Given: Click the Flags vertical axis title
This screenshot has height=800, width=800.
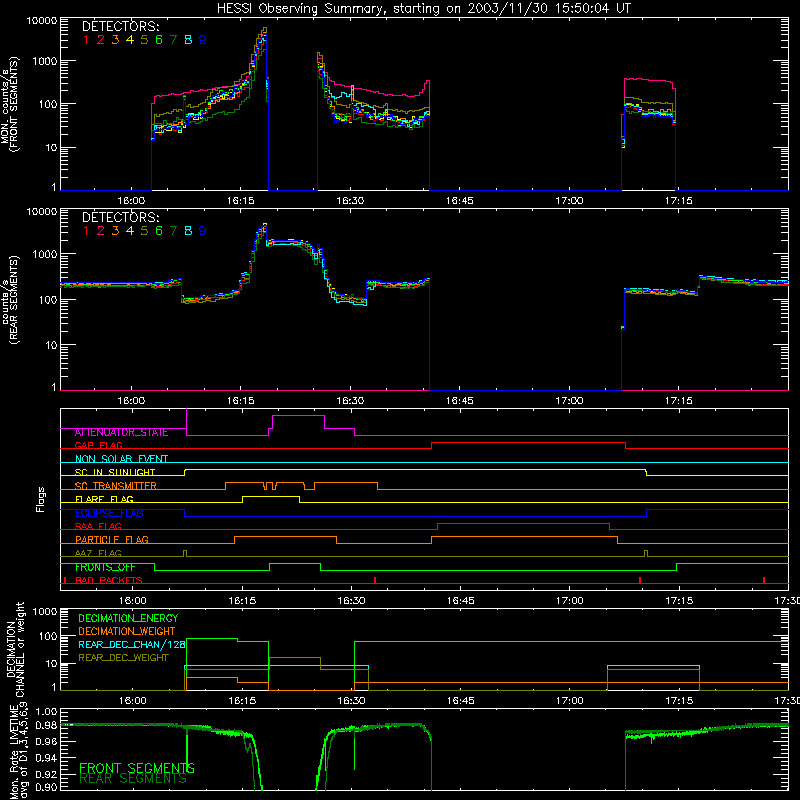Looking at the screenshot, I should 40,499.
